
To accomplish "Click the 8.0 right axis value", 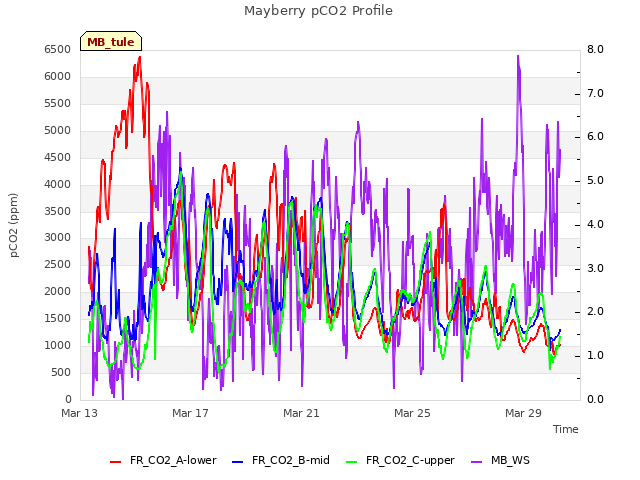I will click(595, 49).
